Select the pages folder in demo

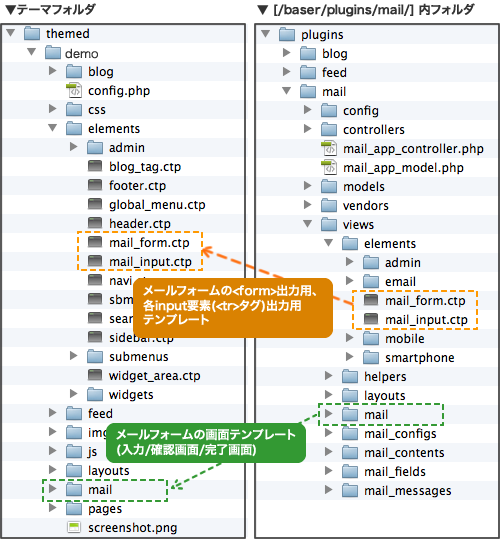94,509
